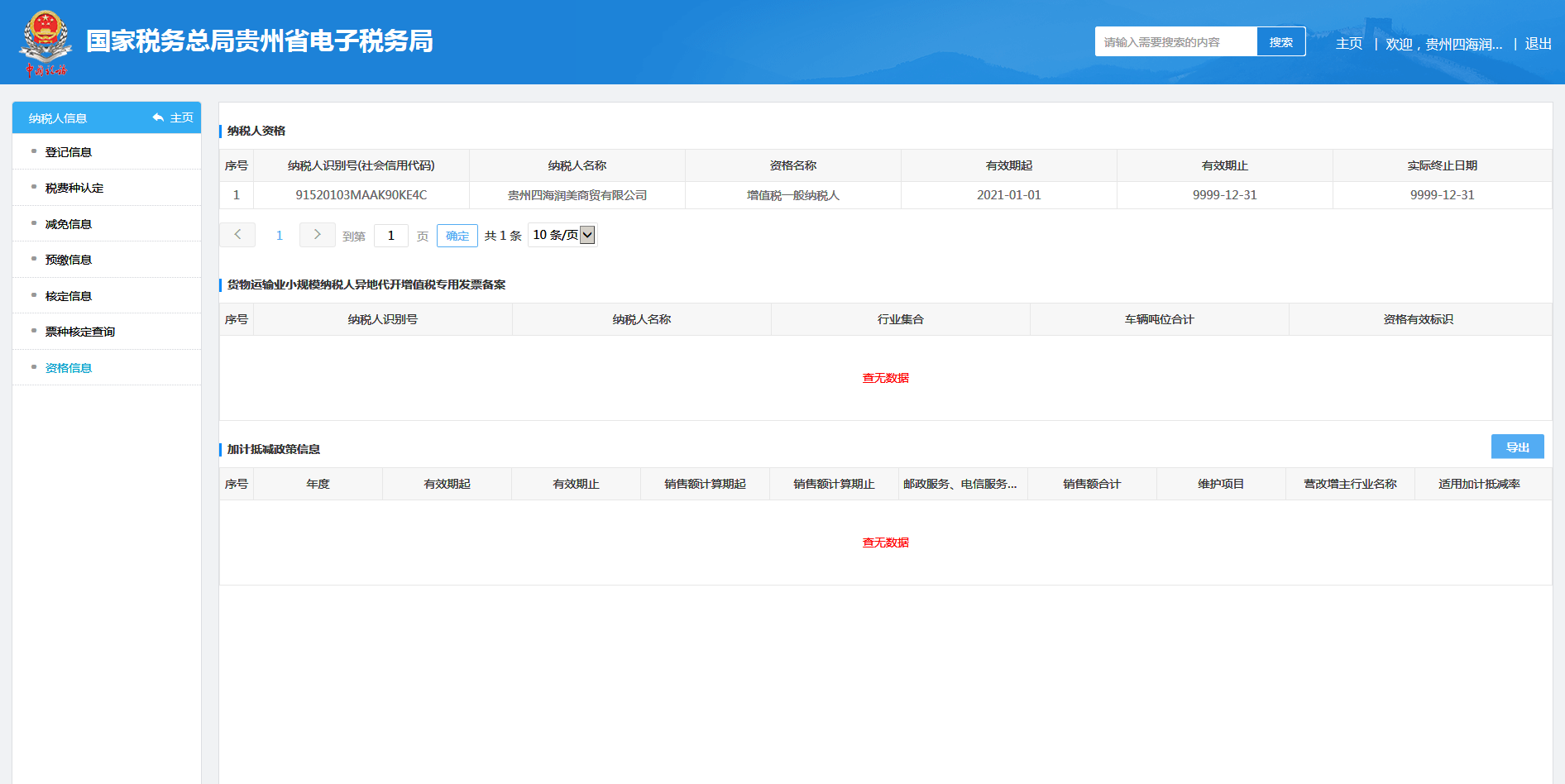Click page number 1 in pagination
1565x784 pixels.
pyautogui.click(x=280, y=236)
